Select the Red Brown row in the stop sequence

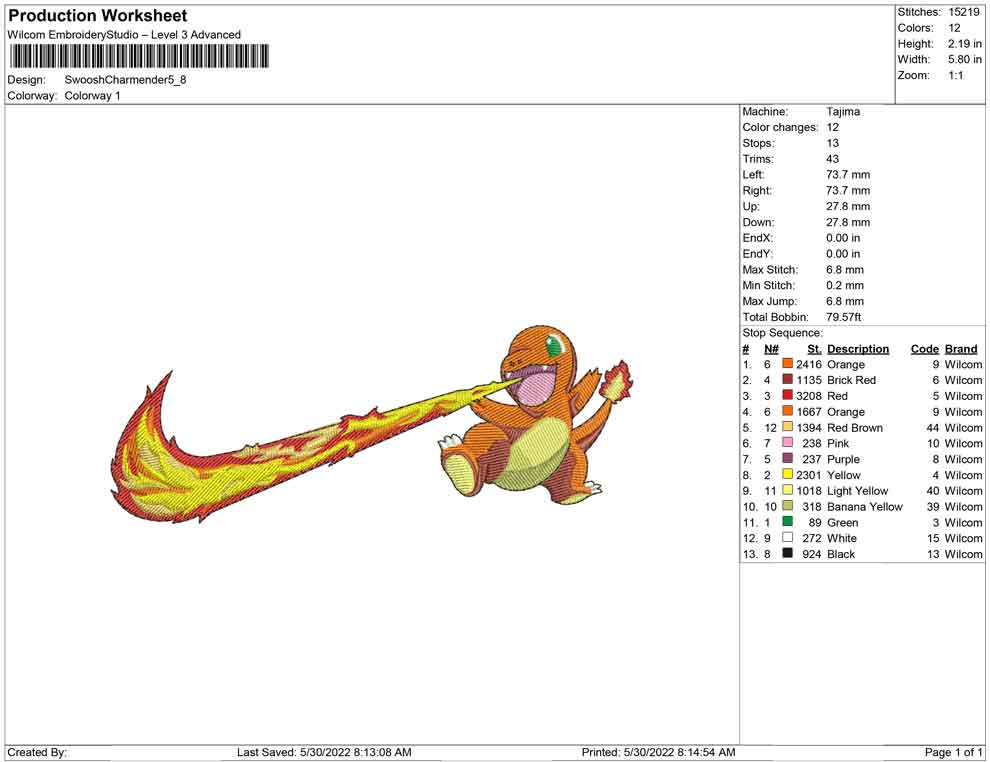click(853, 428)
